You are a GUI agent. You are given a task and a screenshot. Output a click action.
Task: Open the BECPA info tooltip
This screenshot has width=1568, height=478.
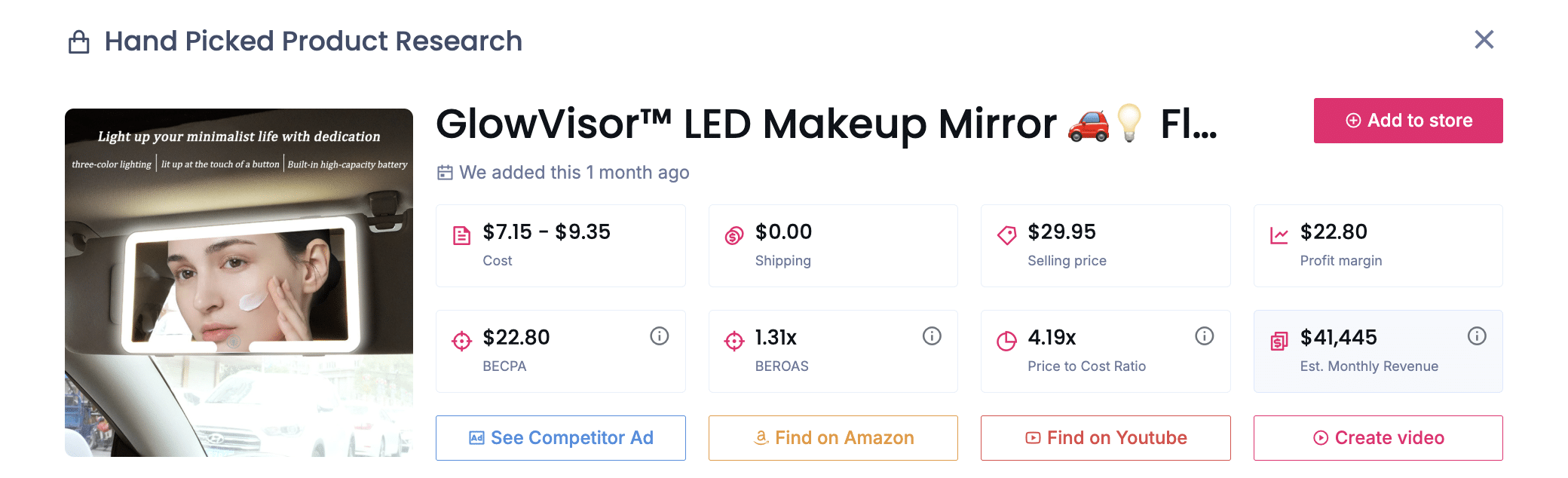coord(659,336)
